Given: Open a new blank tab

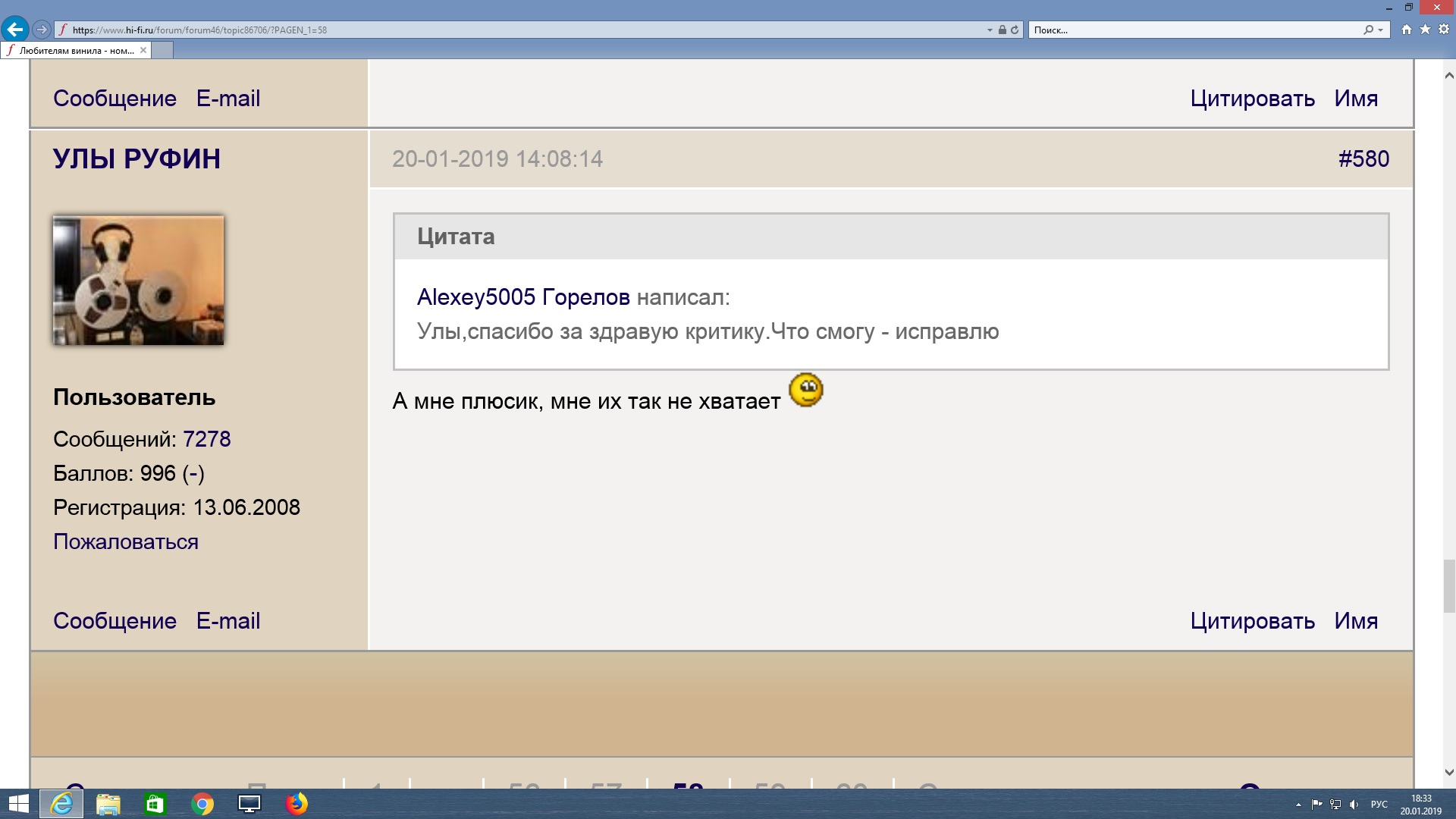Looking at the screenshot, I should [x=163, y=50].
